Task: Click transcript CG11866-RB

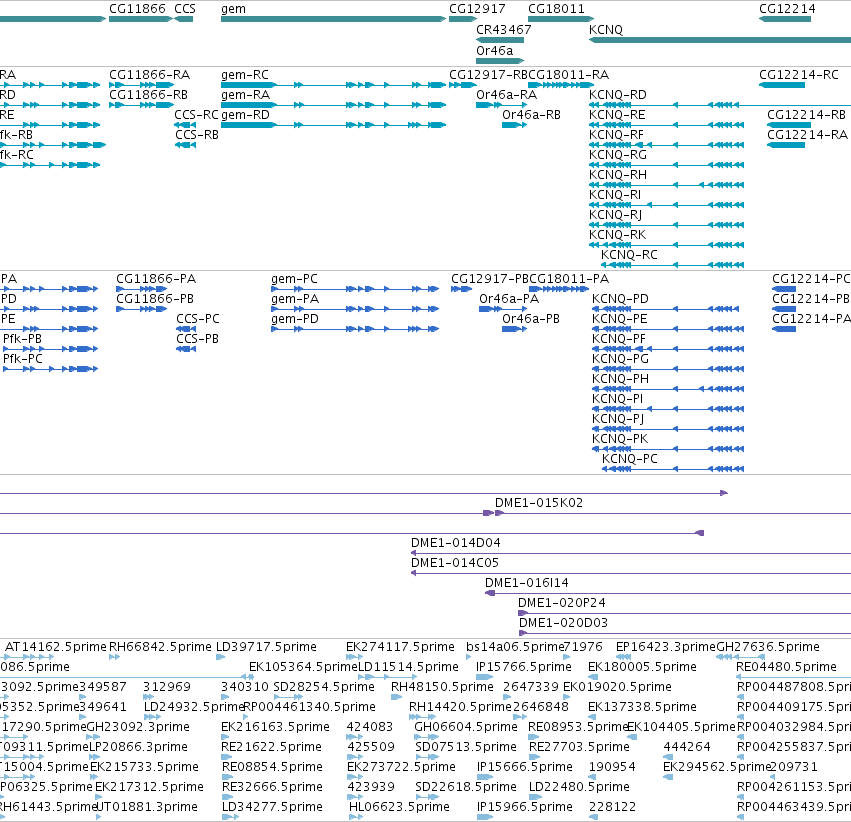Action: [141, 105]
